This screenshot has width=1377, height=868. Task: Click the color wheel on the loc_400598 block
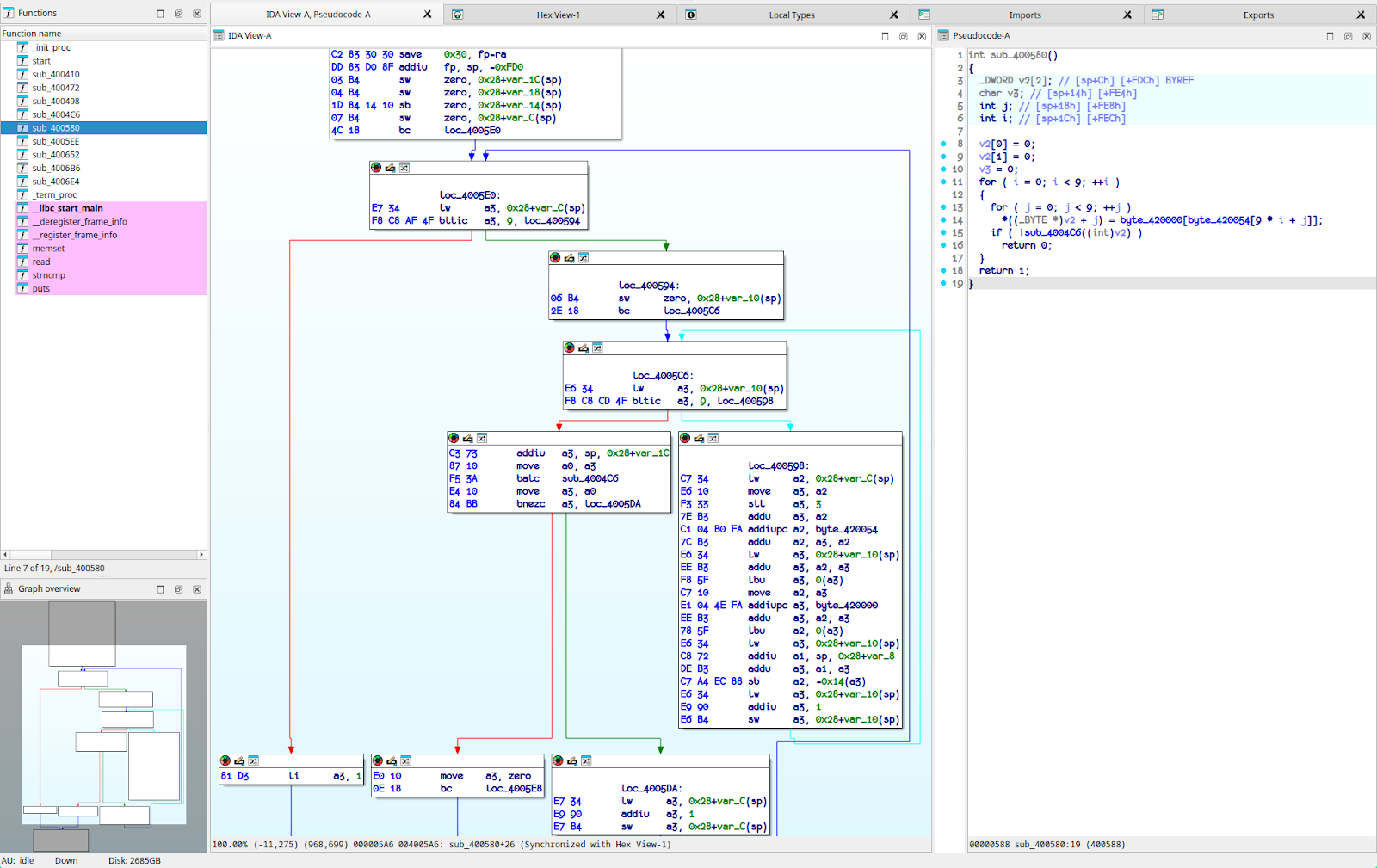683,438
